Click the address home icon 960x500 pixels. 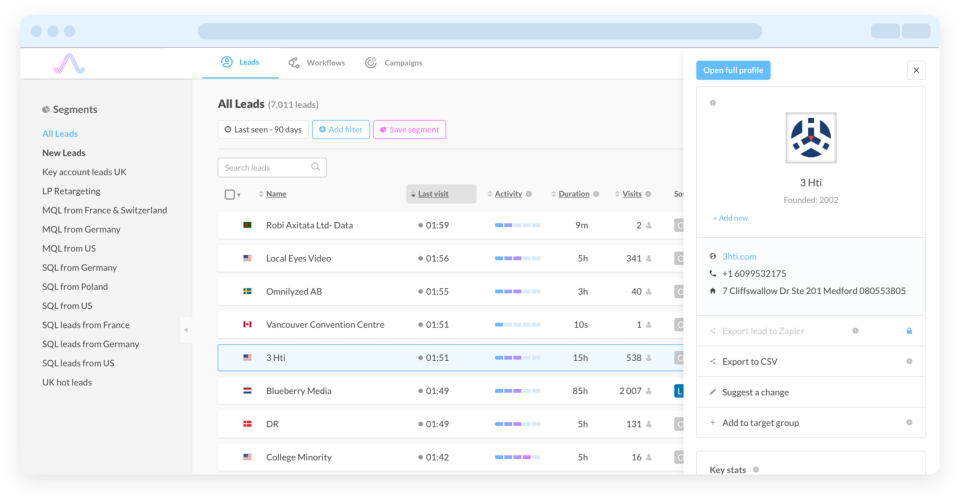(713, 291)
